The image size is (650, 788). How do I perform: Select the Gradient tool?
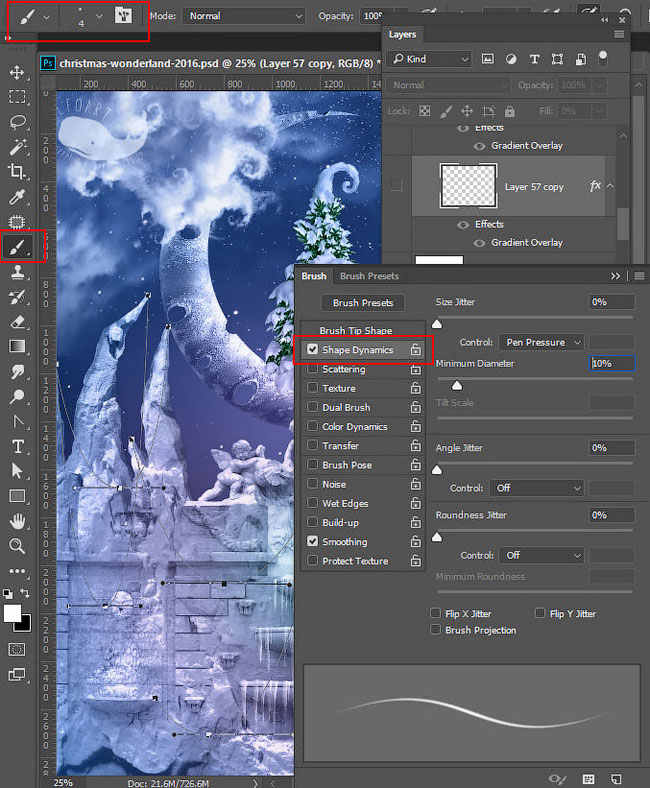coord(18,346)
